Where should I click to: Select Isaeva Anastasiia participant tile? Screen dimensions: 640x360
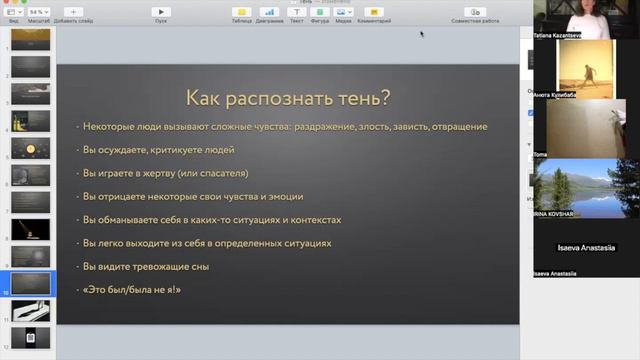pyautogui.click(x=587, y=248)
